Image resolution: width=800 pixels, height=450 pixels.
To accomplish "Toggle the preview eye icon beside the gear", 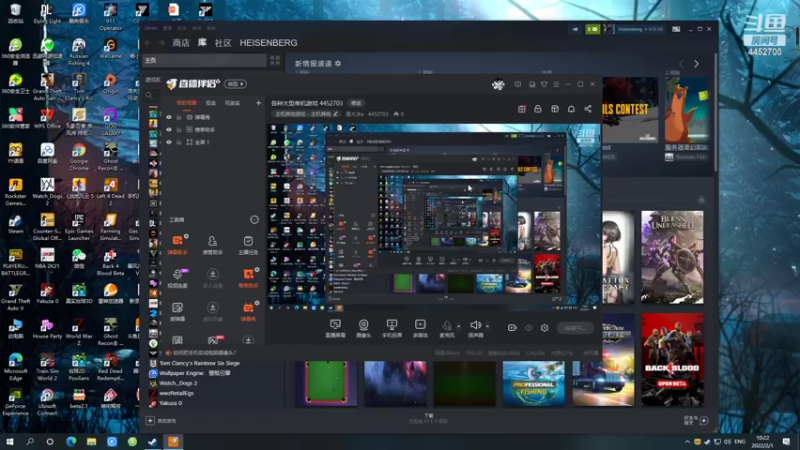I will 529,328.
